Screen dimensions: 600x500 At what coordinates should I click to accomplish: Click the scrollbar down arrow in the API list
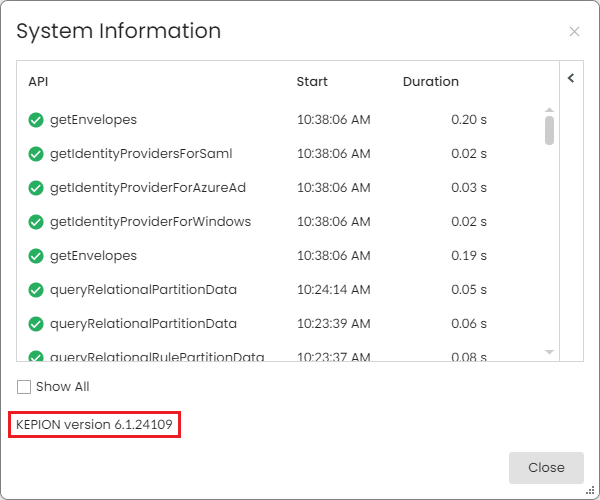pos(549,352)
